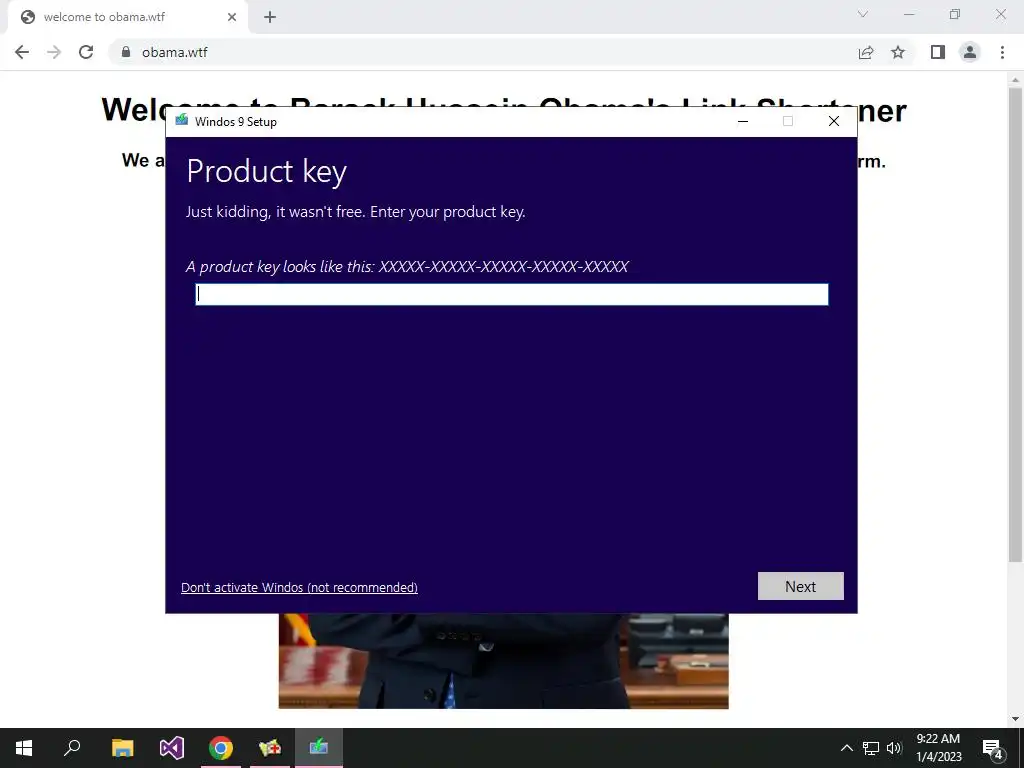Screen dimensions: 1024x768
Task: Open the Windows Start menu
Action: tap(24, 748)
